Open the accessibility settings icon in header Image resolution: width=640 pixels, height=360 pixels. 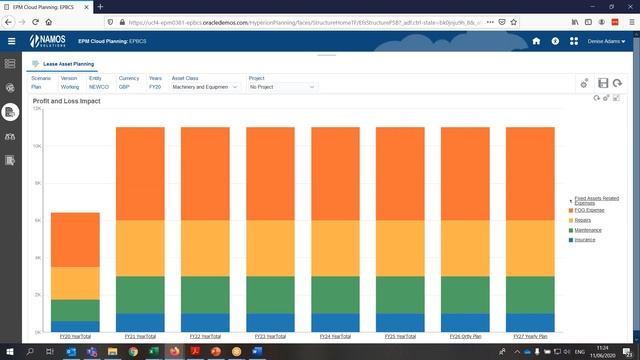click(x=555, y=41)
